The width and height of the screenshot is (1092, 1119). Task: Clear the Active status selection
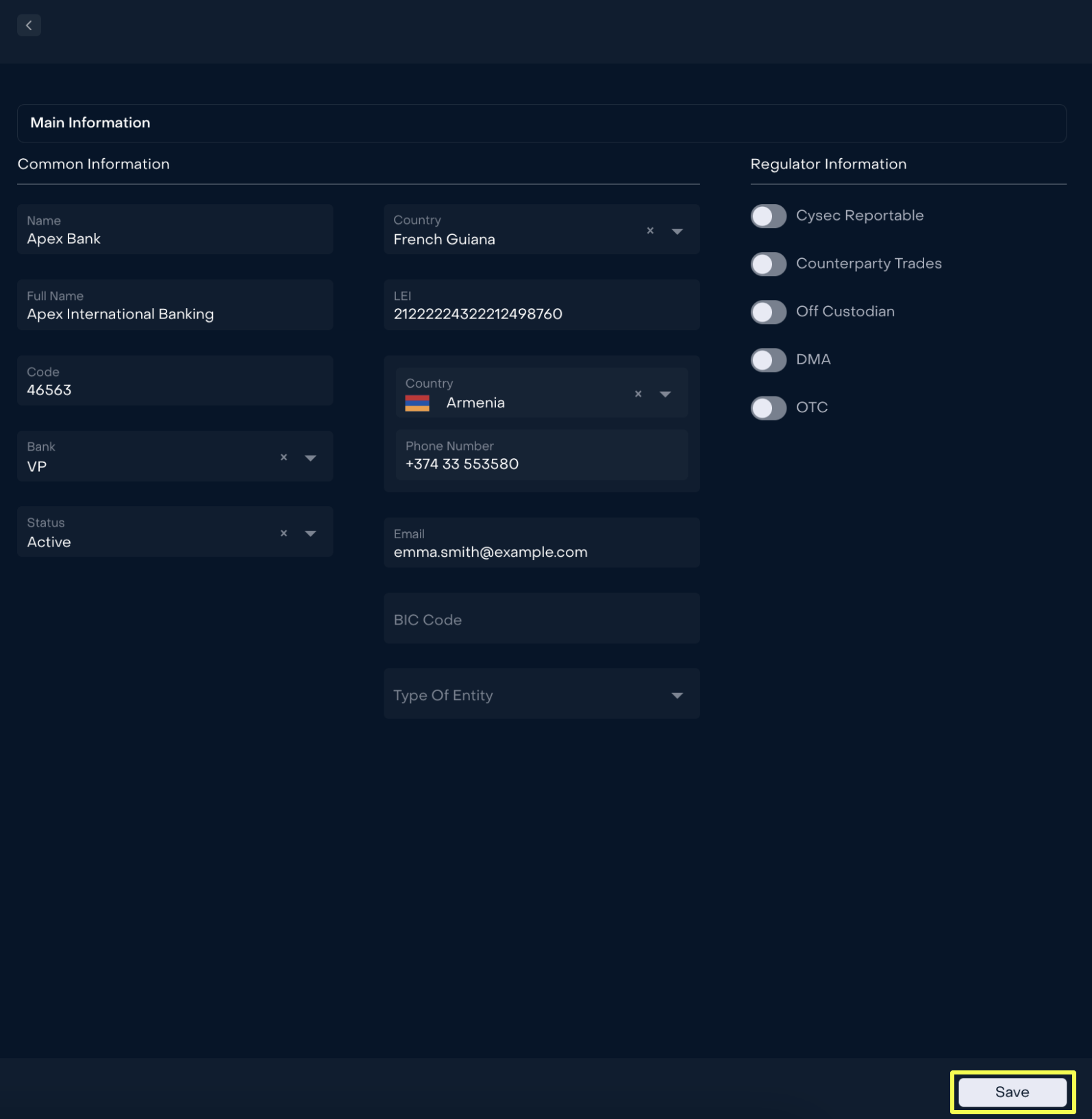pyautogui.click(x=284, y=533)
